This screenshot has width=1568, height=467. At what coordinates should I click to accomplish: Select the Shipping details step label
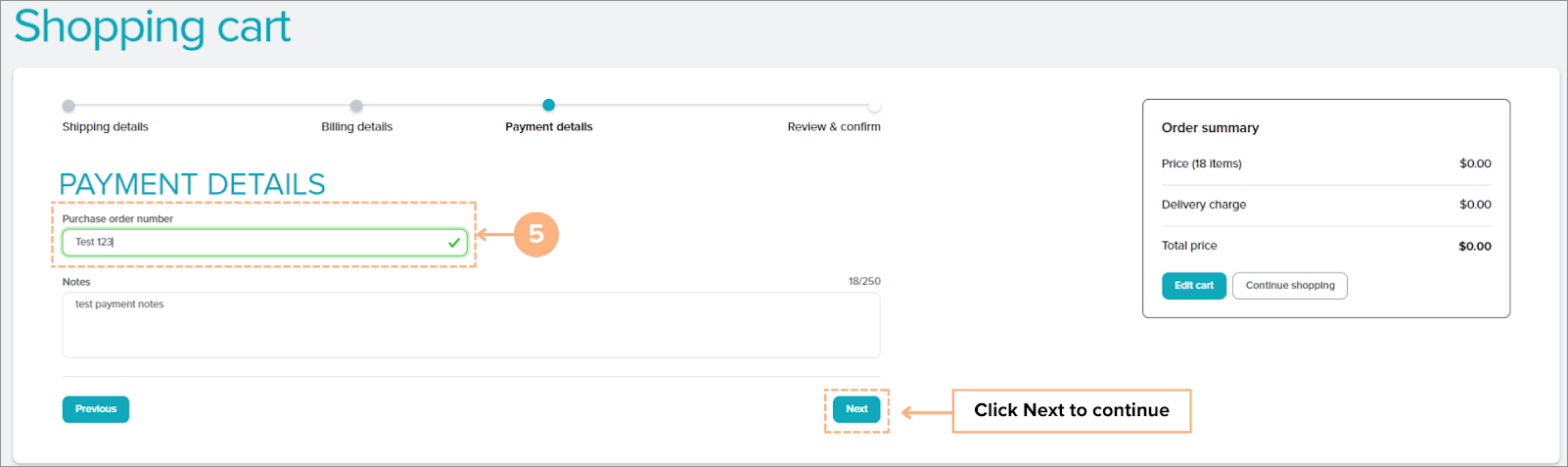click(106, 127)
